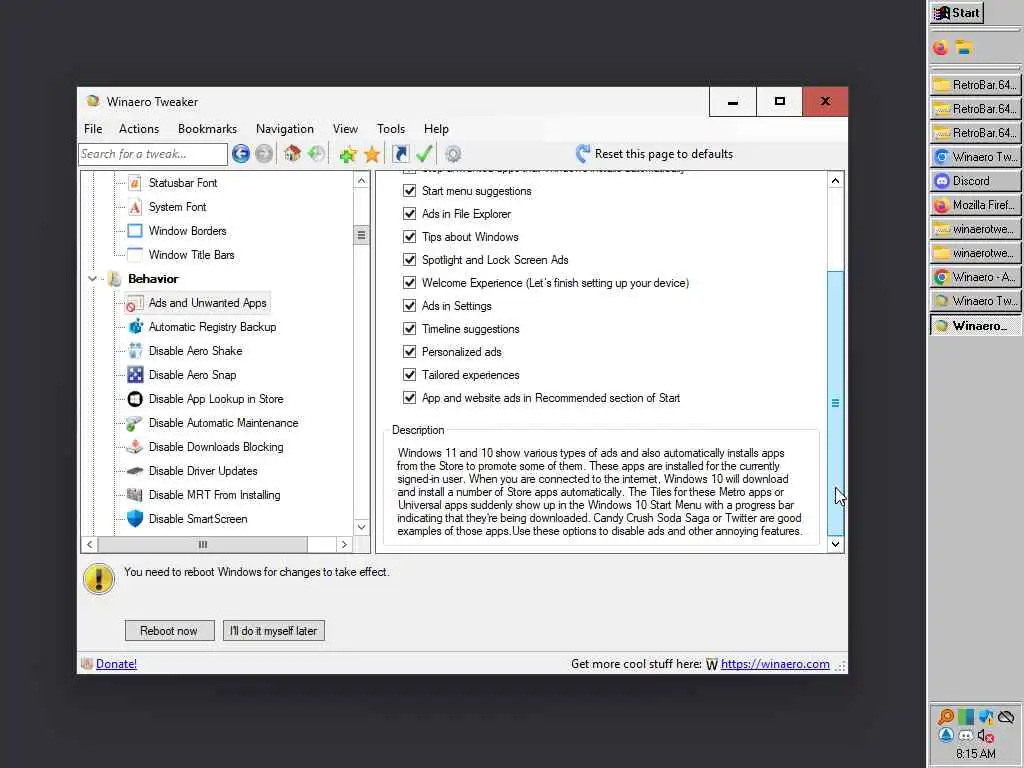The width and height of the screenshot is (1024, 768).
Task: Click the Disable Downloads Blocking icon
Action: [135, 447]
